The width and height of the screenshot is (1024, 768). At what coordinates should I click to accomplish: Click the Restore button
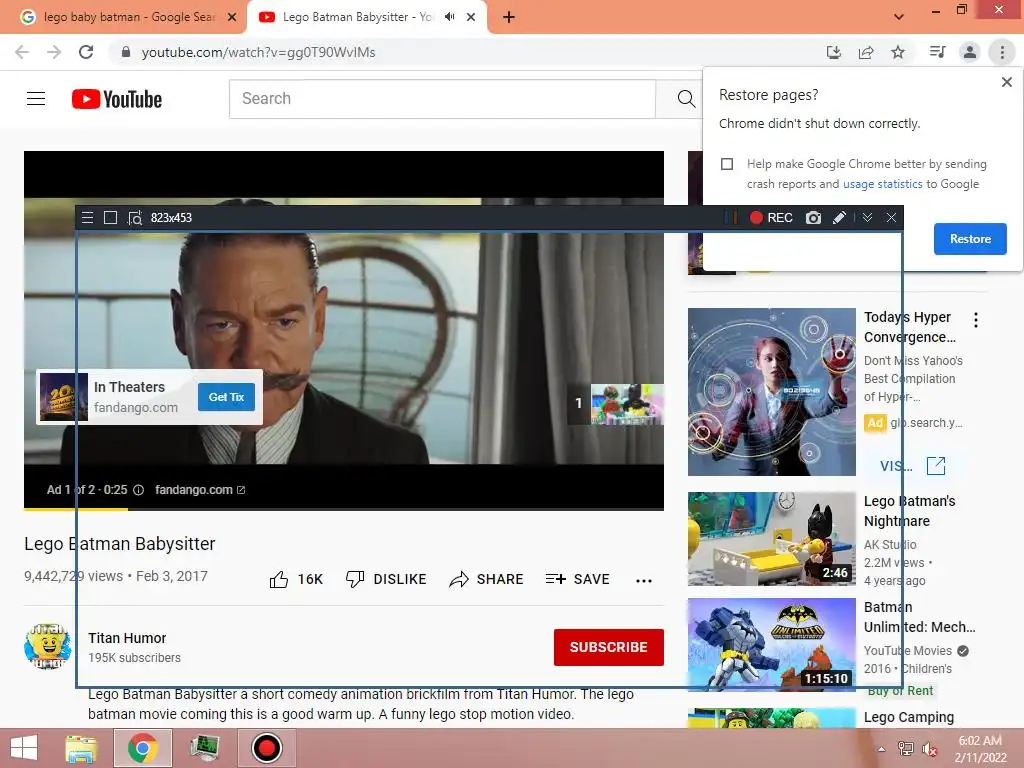970,239
